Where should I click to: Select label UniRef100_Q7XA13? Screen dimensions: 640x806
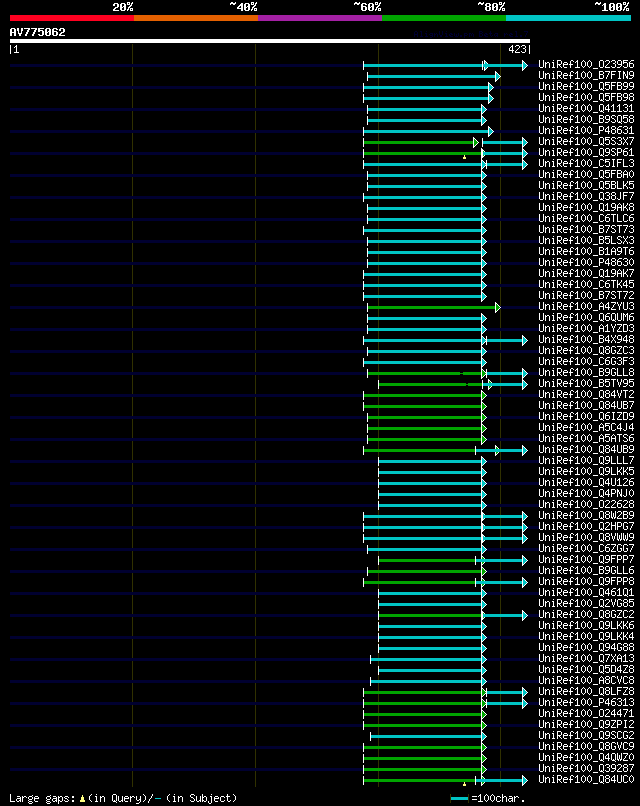click(587, 658)
